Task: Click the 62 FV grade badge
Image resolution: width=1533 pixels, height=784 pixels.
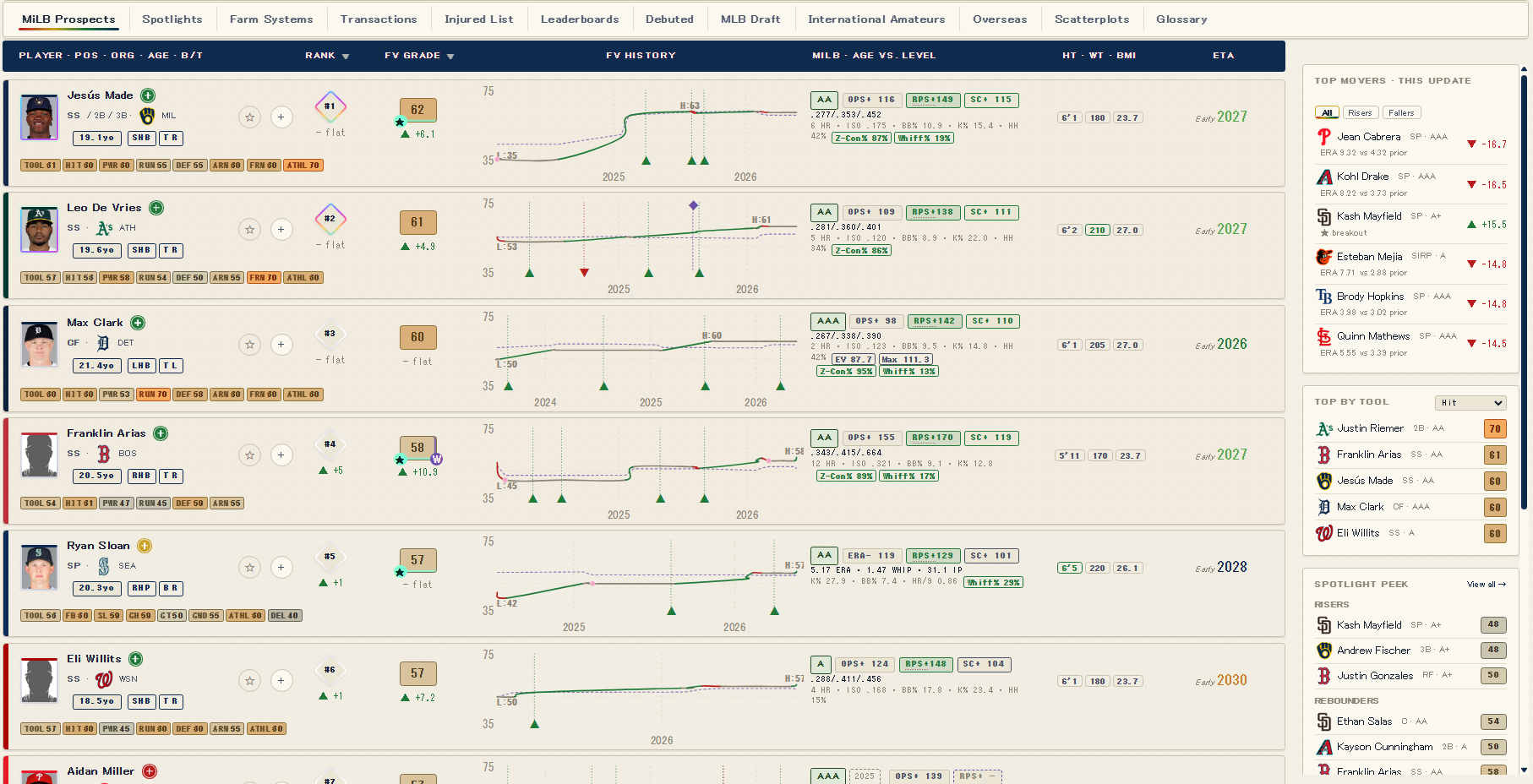Action: click(417, 110)
